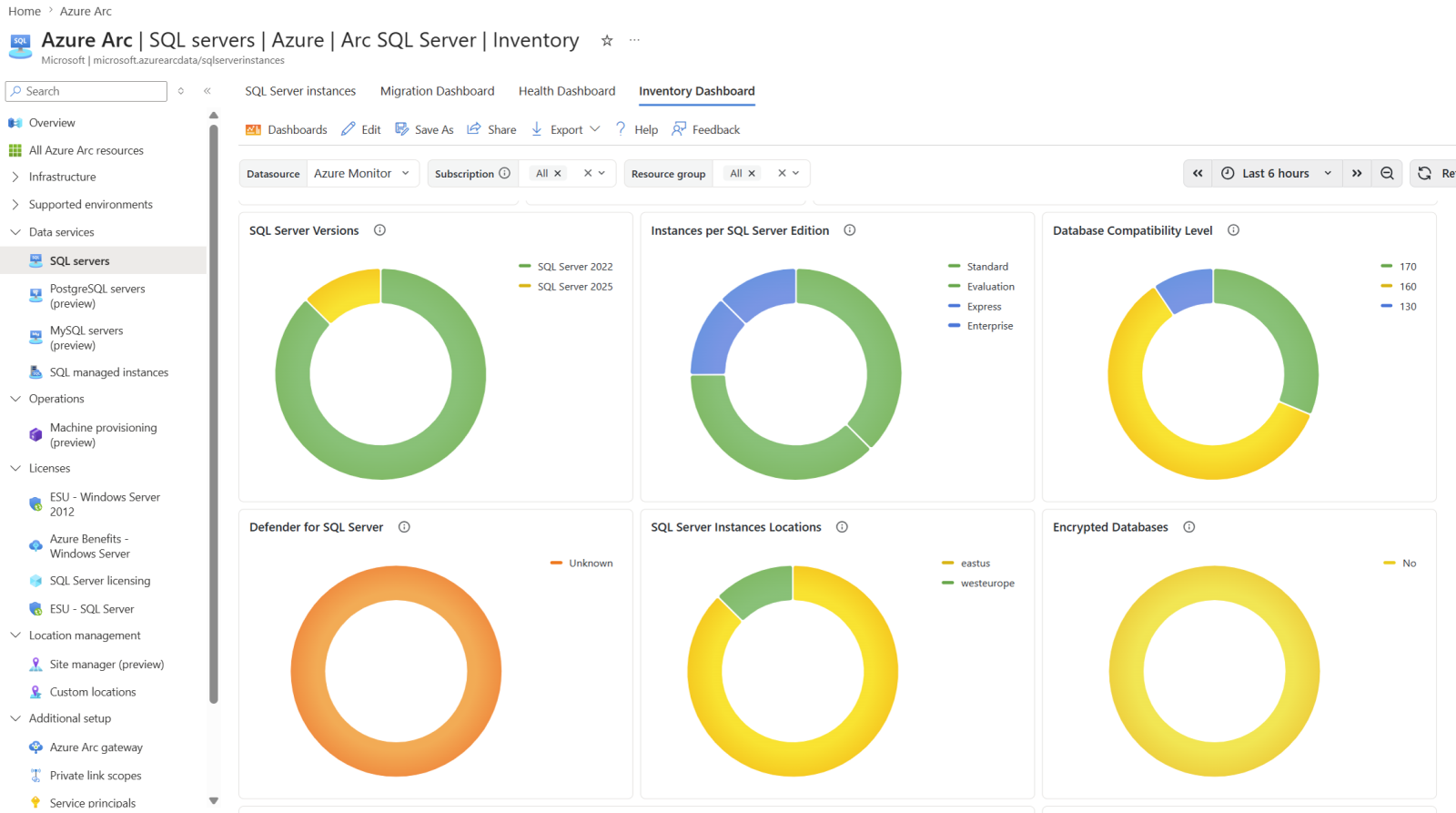Screen dimensions: 1456x813
Task: Click the favorite star icon beside title
Action: pos(607,40)
